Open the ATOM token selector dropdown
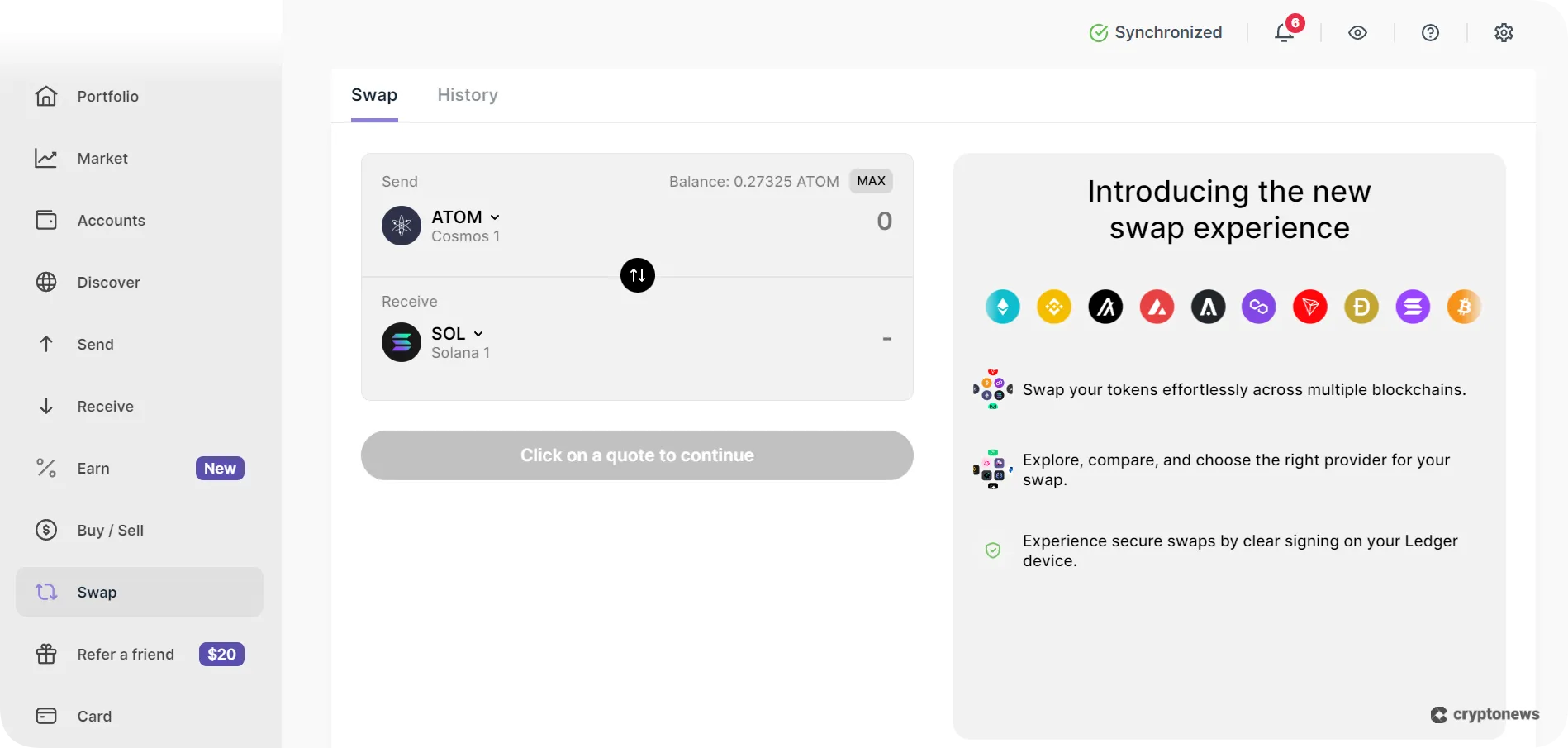The width and height of the screenshot is (1568, 748). [465, 217]
